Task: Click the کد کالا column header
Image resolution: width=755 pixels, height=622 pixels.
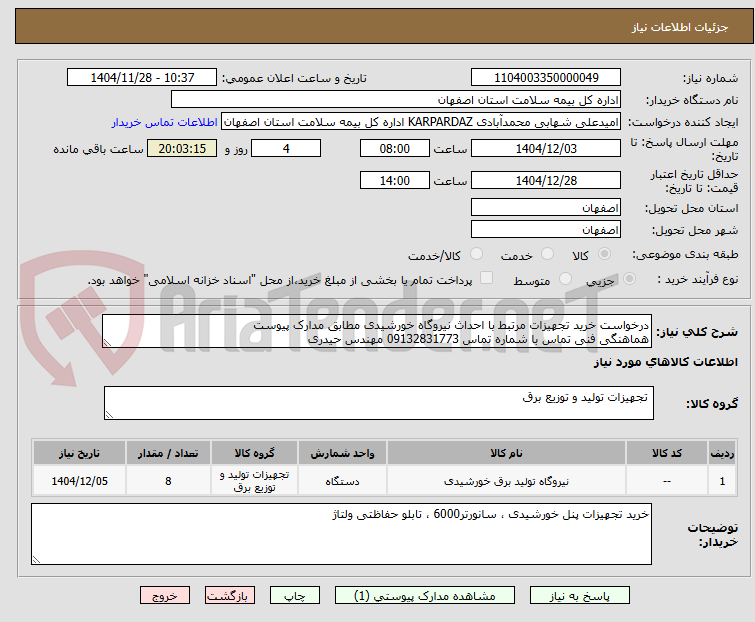Action: click(666, 453)
